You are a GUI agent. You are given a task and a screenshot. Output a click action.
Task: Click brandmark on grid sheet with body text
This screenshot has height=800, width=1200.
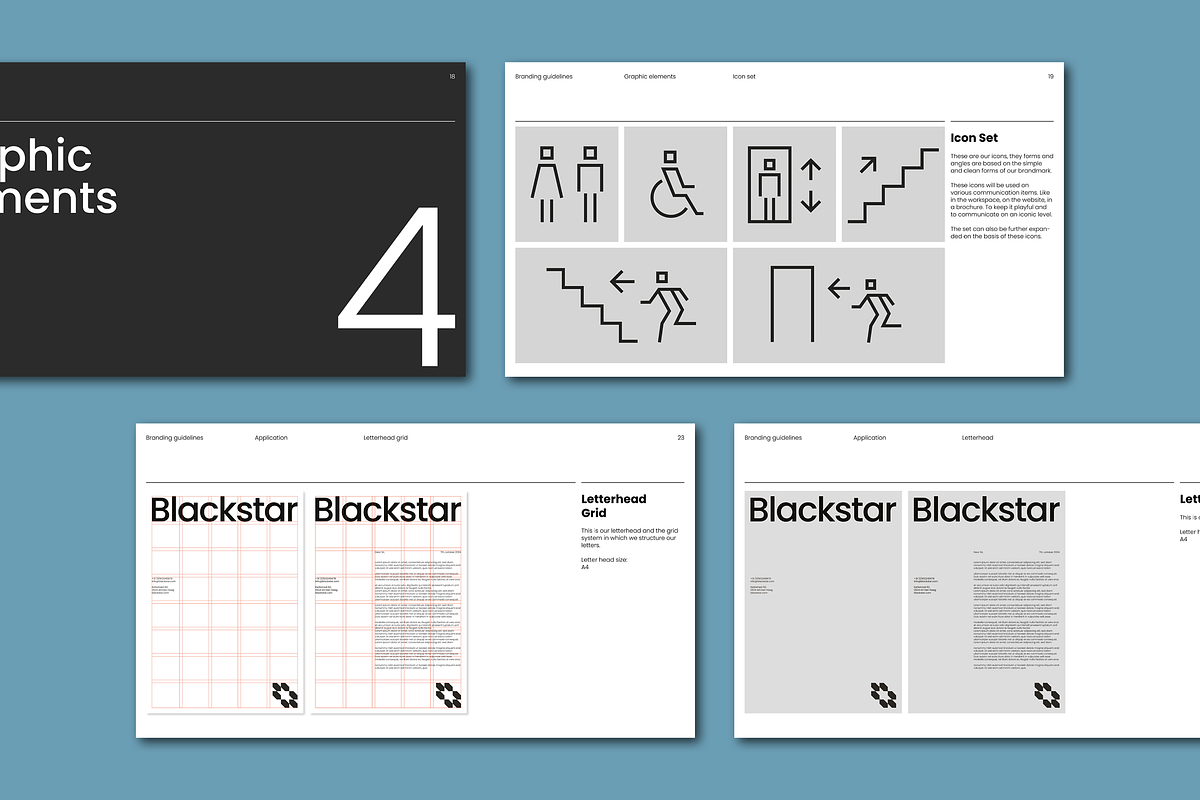pyautogui.click(x=449, y=695)
